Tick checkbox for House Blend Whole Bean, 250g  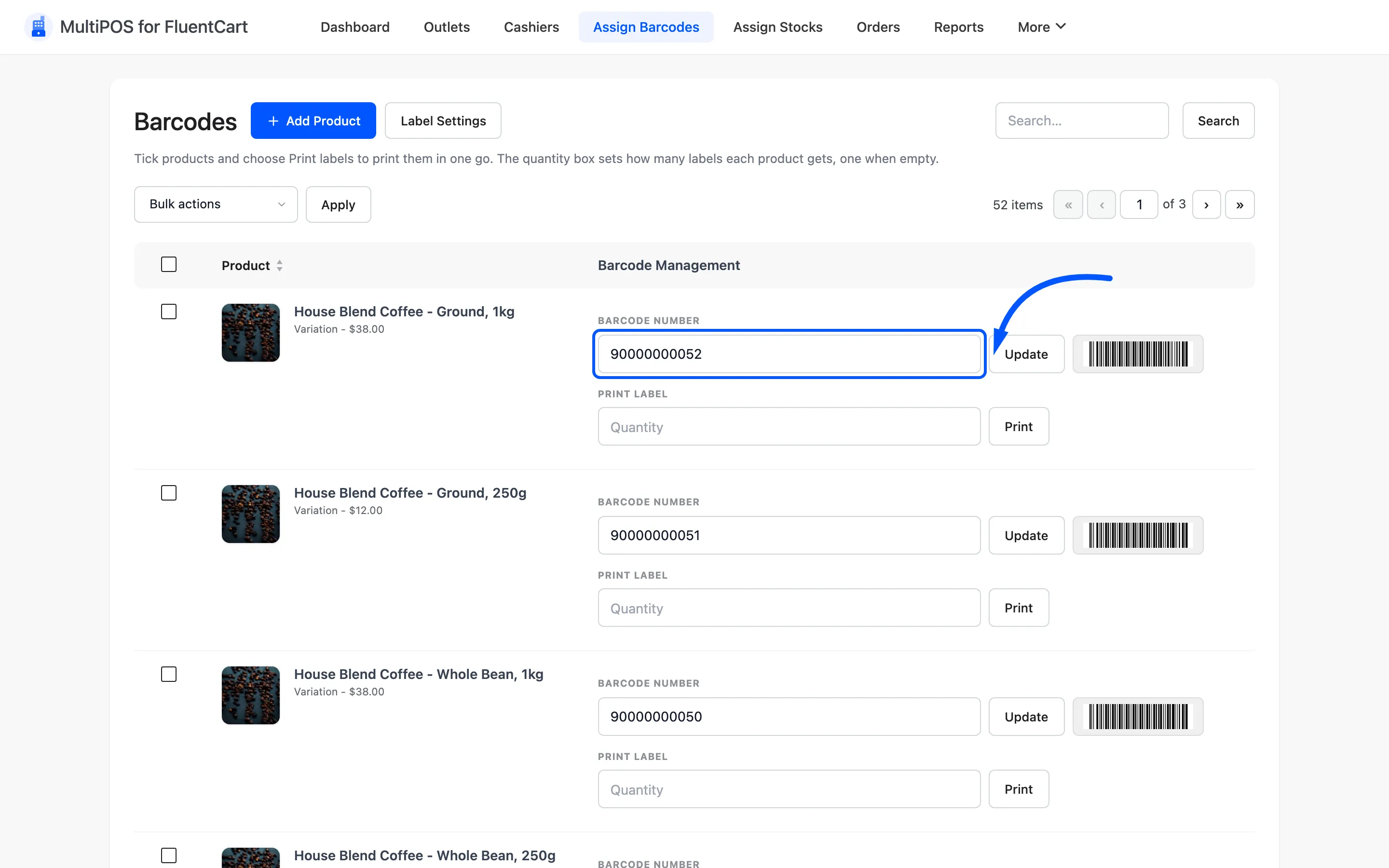(x=169, y=856)
